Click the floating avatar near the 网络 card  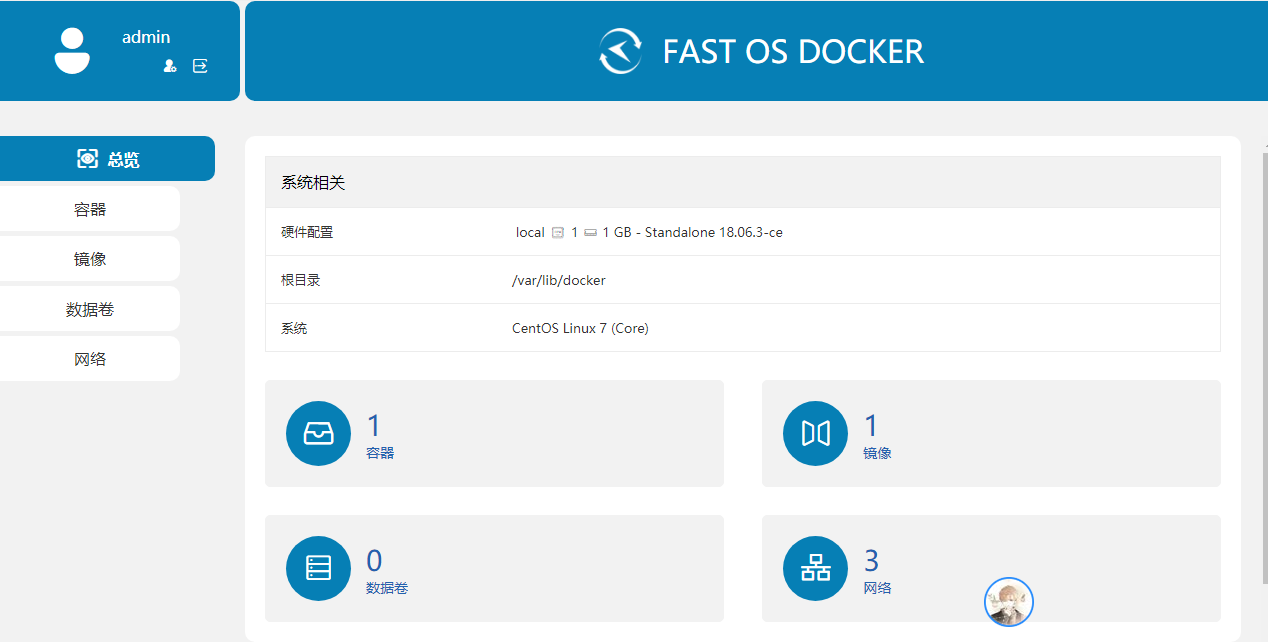[x=1009, y=602]
